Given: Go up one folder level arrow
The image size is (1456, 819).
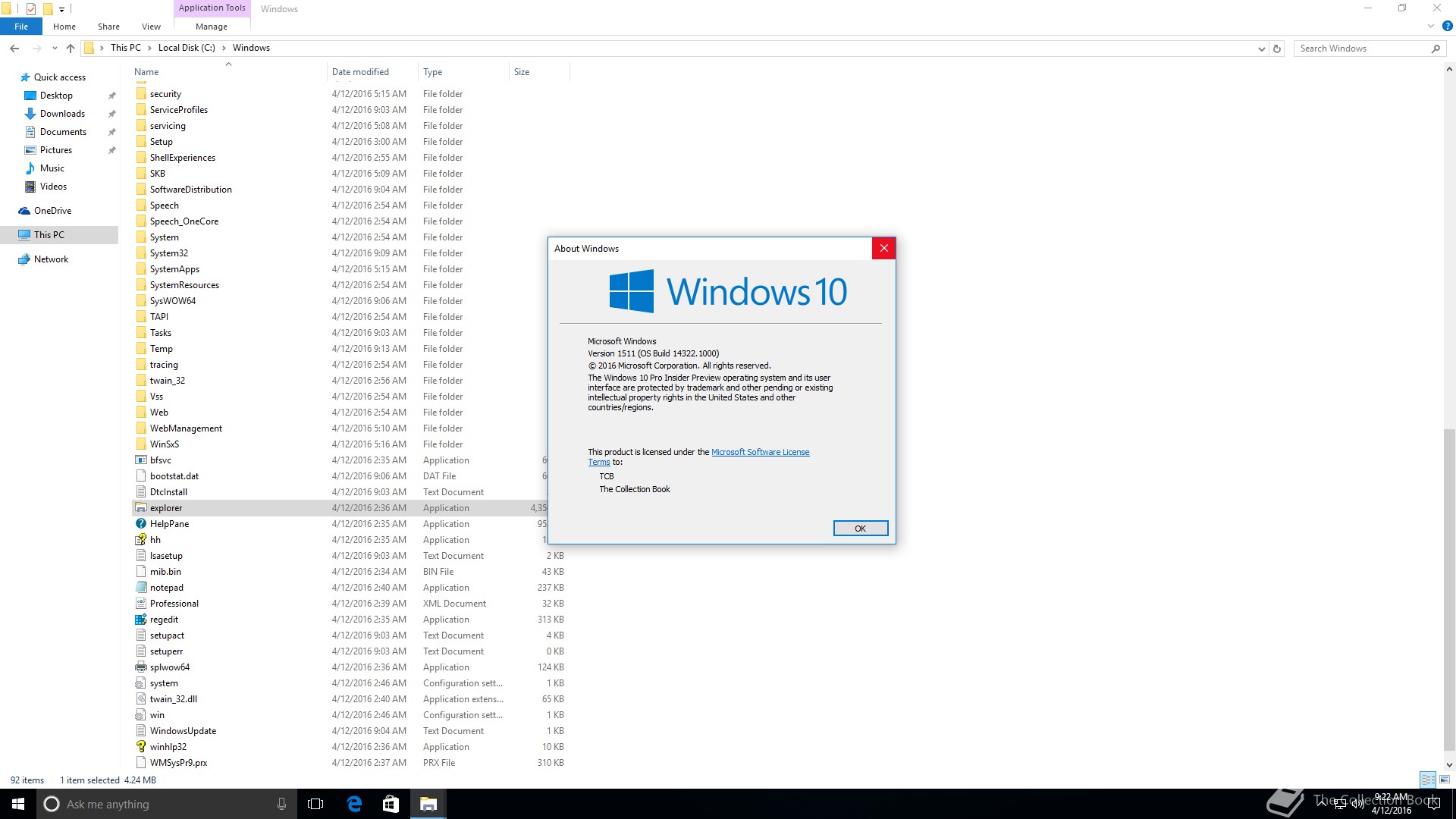Looking at the screenshot, I should coord(71,48).
